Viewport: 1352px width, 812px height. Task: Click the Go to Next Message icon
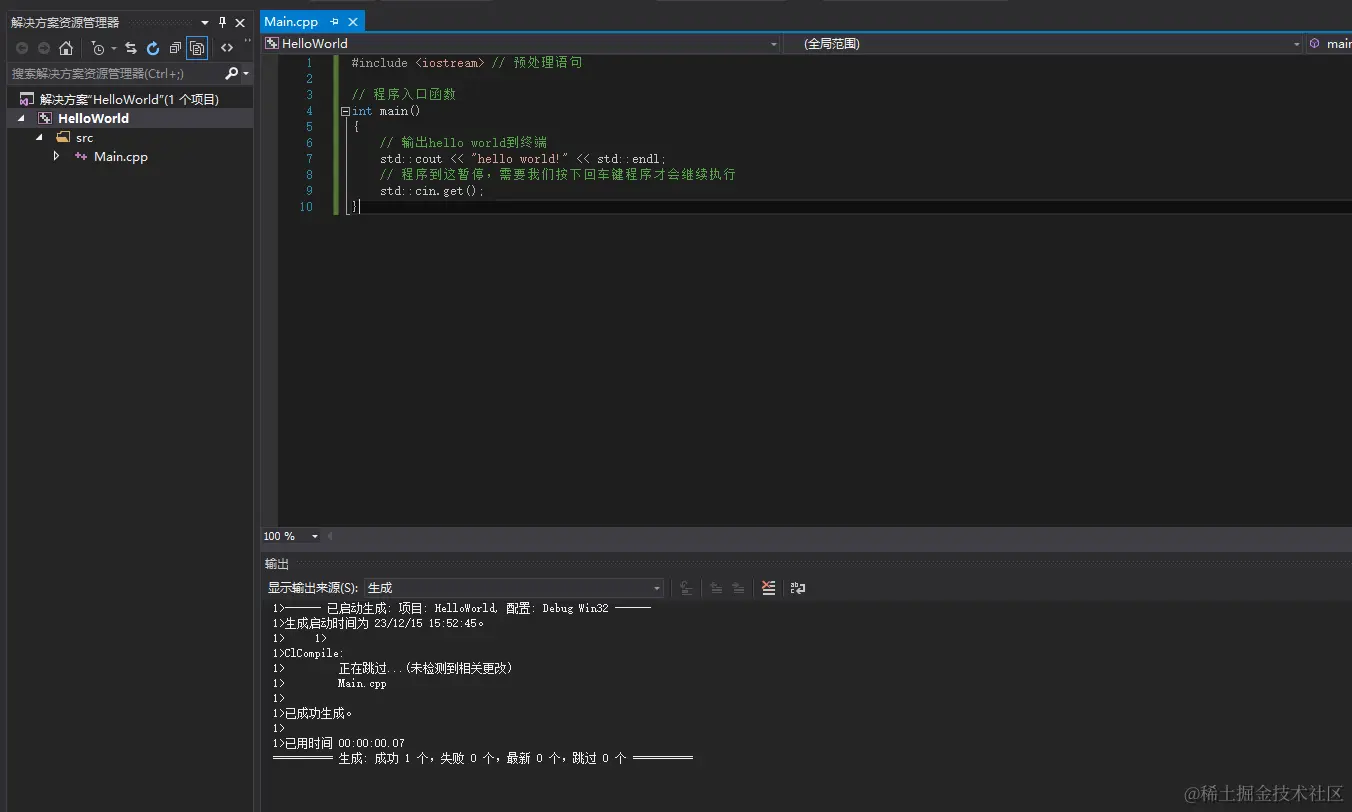pyautogui.click(x=738, y=588)
